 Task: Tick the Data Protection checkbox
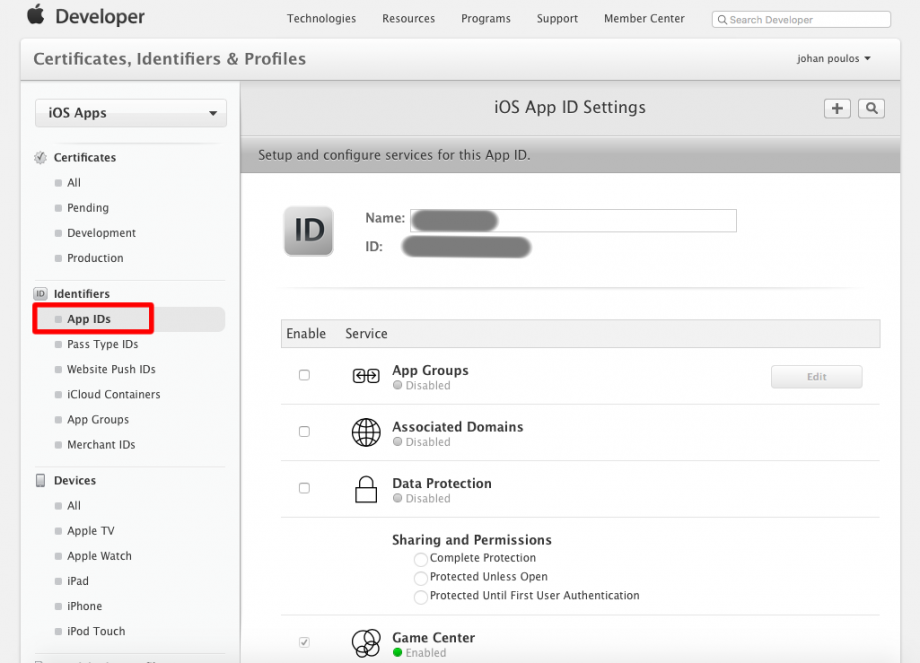[304, 488]
